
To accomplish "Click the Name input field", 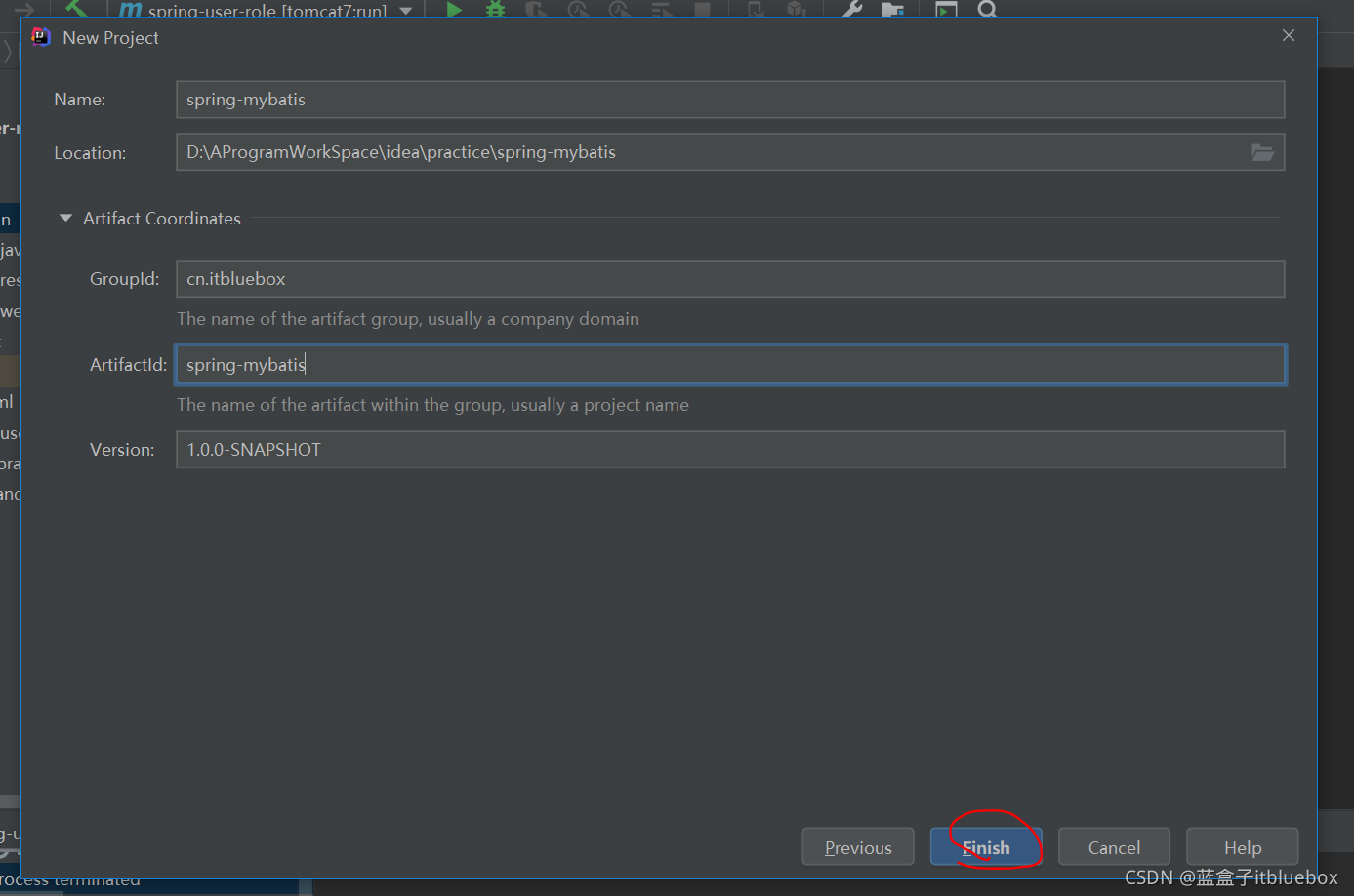I will click(x=730, y=100).
